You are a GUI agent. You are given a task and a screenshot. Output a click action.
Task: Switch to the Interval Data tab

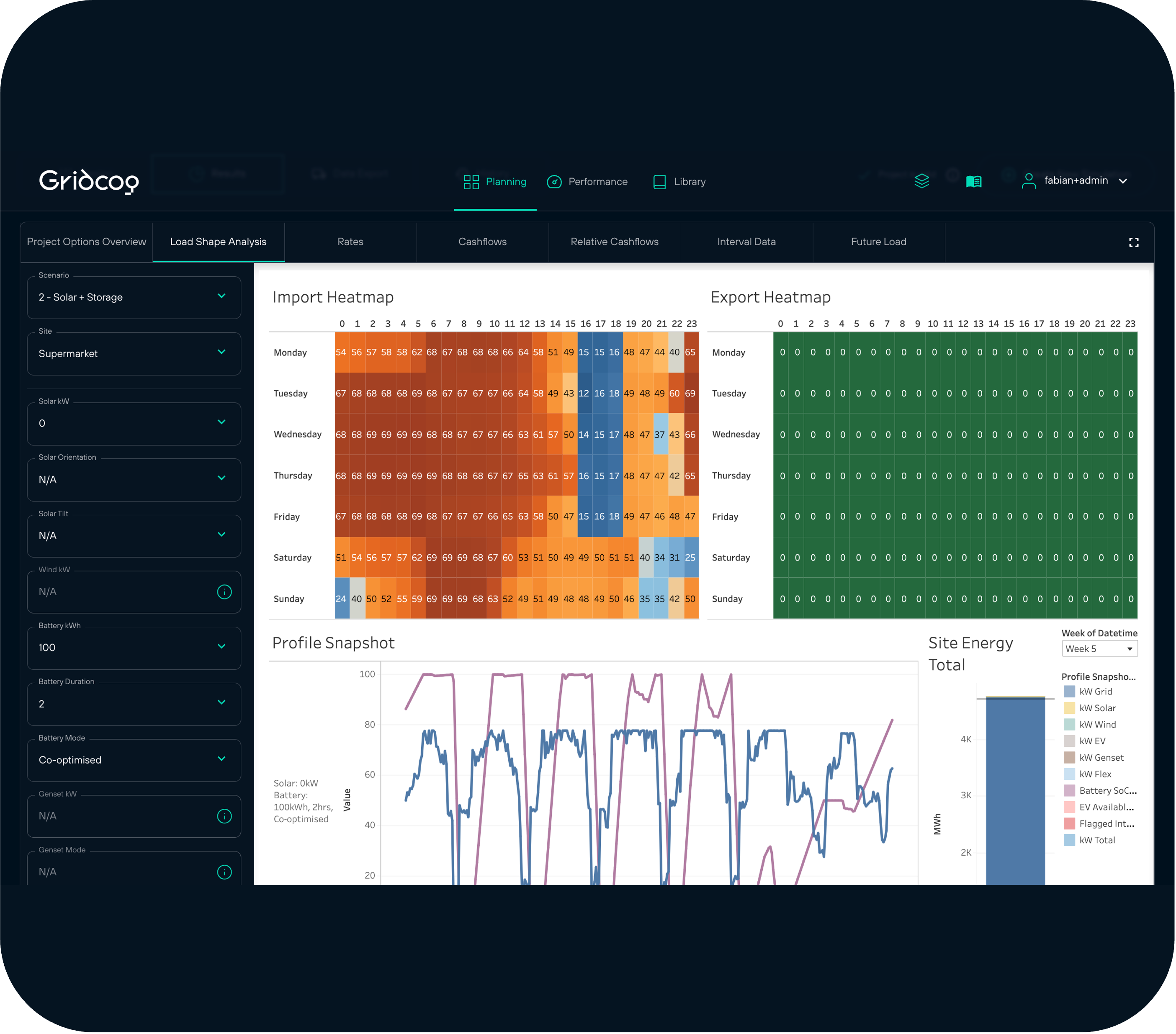[746, 242]
